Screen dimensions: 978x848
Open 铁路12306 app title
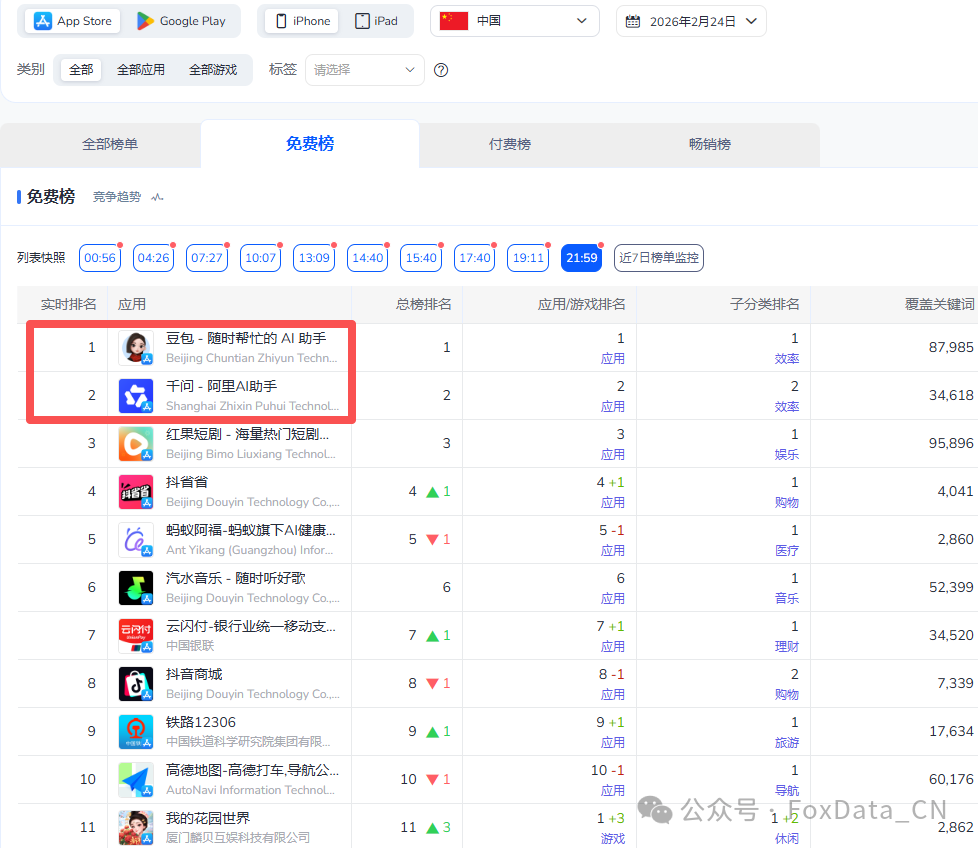[201, 722]
